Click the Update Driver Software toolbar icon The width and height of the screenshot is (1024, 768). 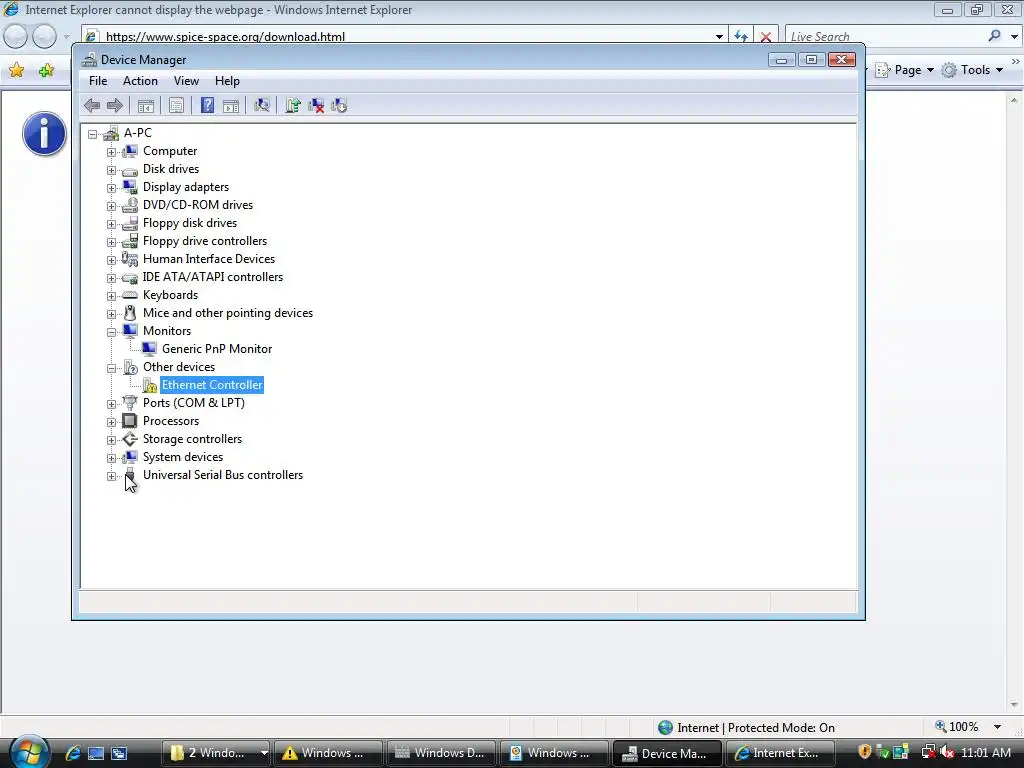point(293,105)
